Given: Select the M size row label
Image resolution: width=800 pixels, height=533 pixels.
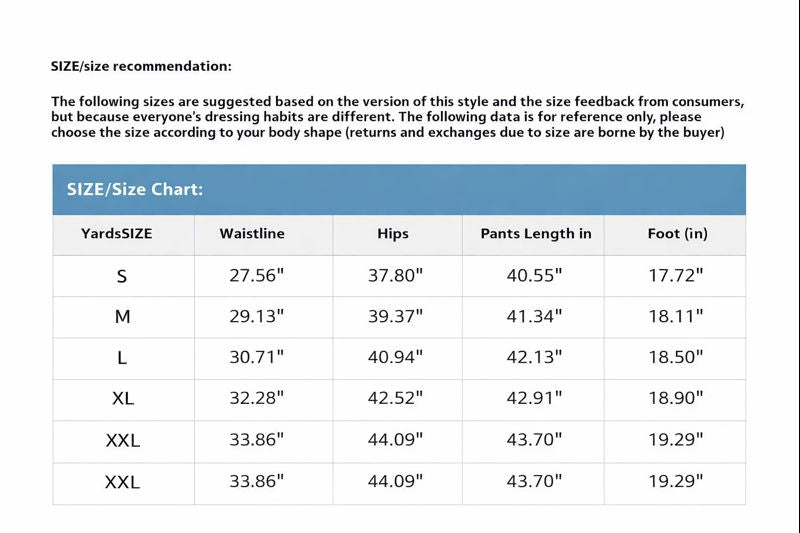Looking at the screenshot, I should [122, 317].
